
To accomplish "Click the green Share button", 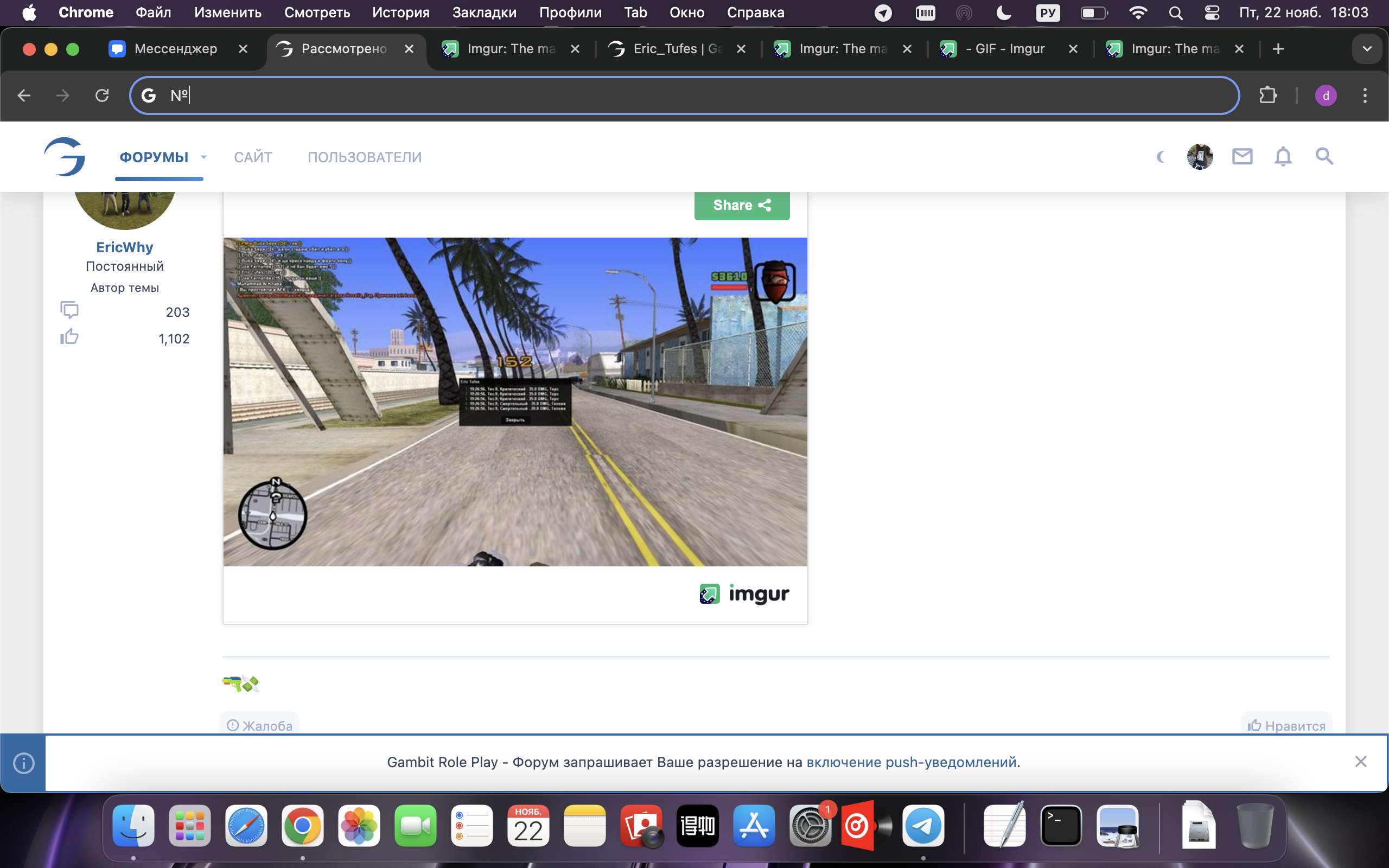I will (742, 205).
